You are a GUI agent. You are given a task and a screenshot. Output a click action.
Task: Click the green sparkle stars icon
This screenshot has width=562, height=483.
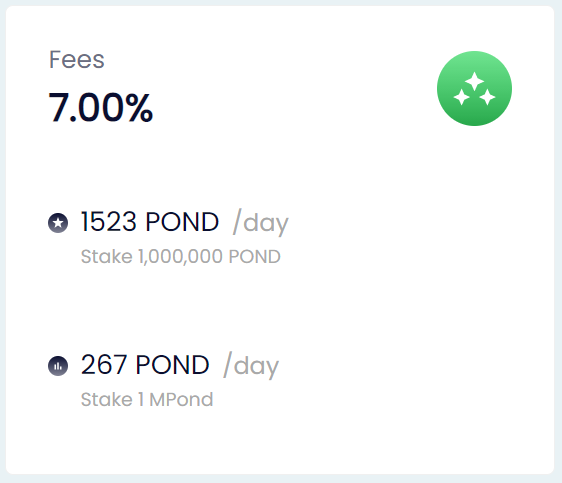[474, 89]
